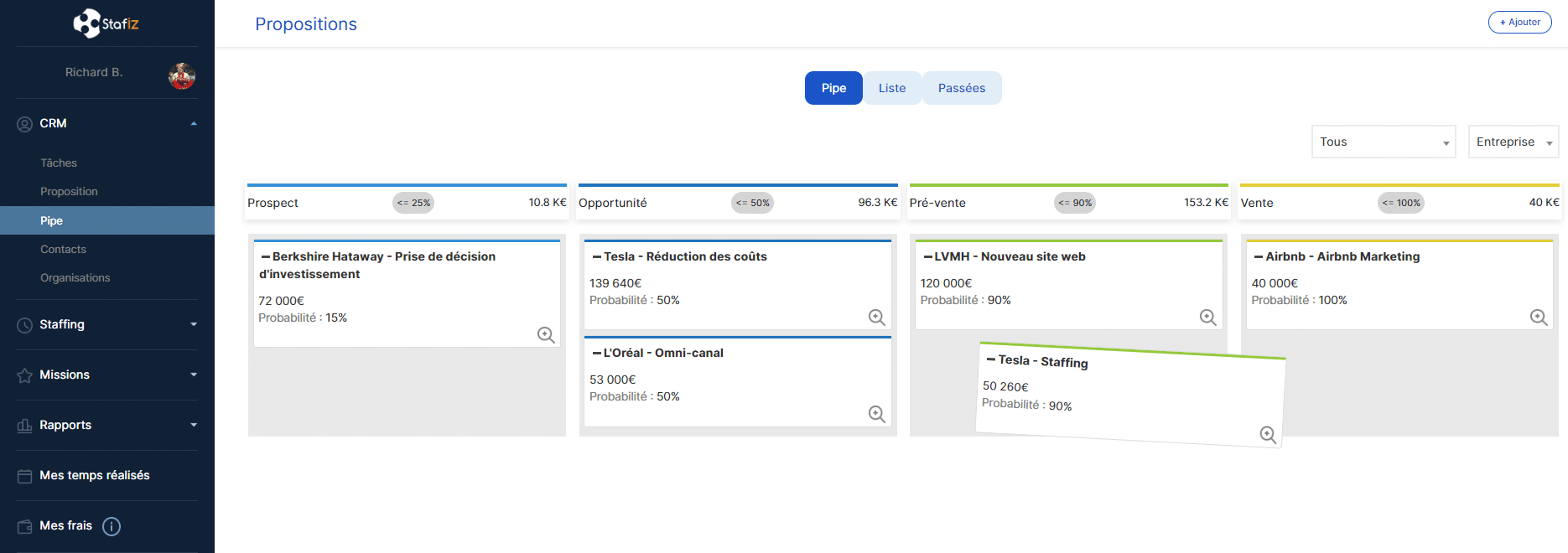The image size is (1568, 553).
Task: Zoom into LVMH Nouveau site web card
Action: (x=1208, y=318)
